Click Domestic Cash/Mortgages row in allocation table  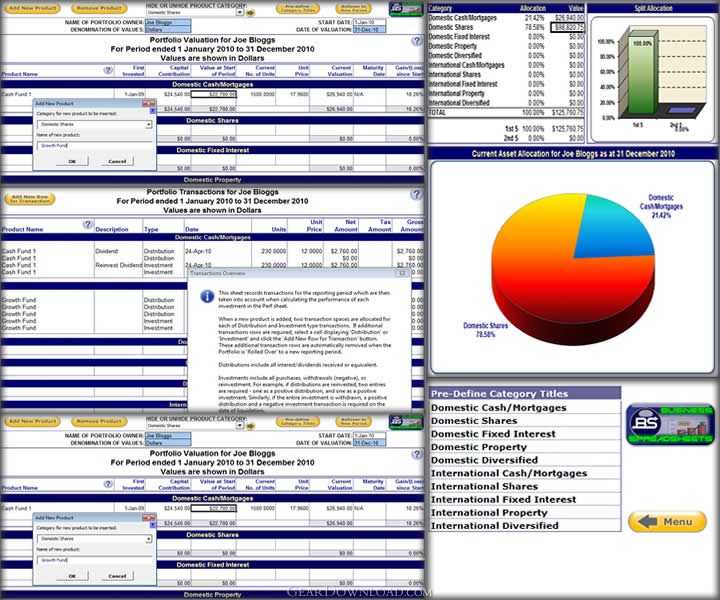[x=506, y=17]
